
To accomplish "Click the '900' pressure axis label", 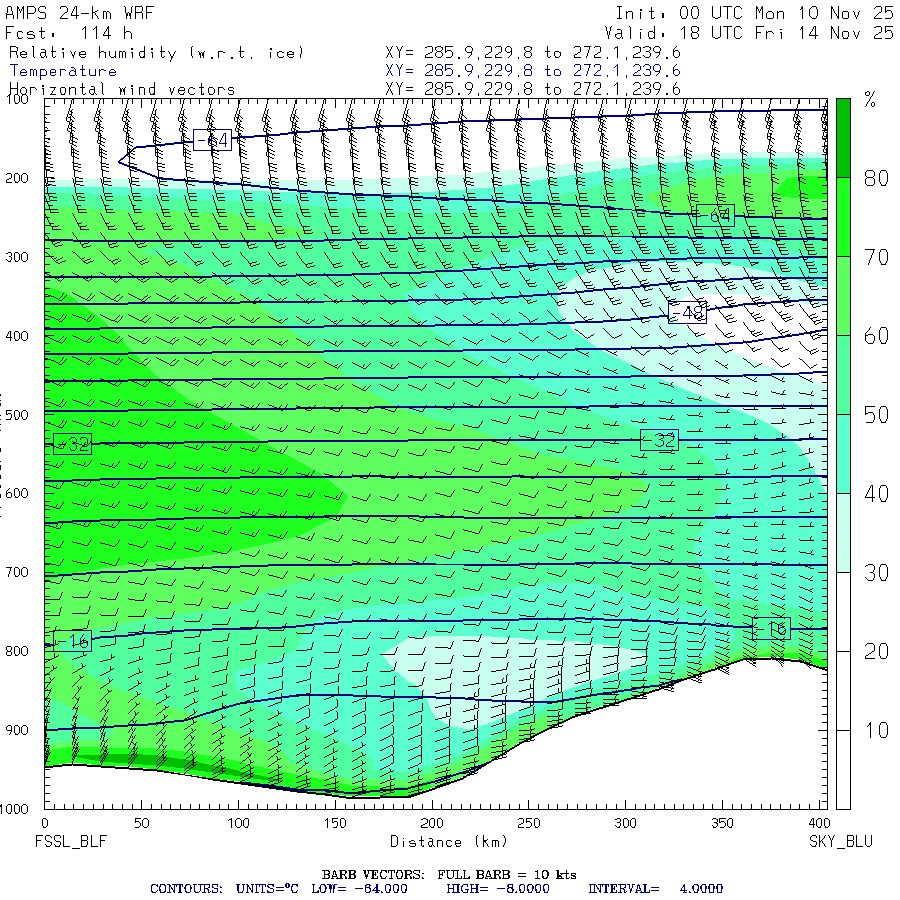I will click(17, 730).
